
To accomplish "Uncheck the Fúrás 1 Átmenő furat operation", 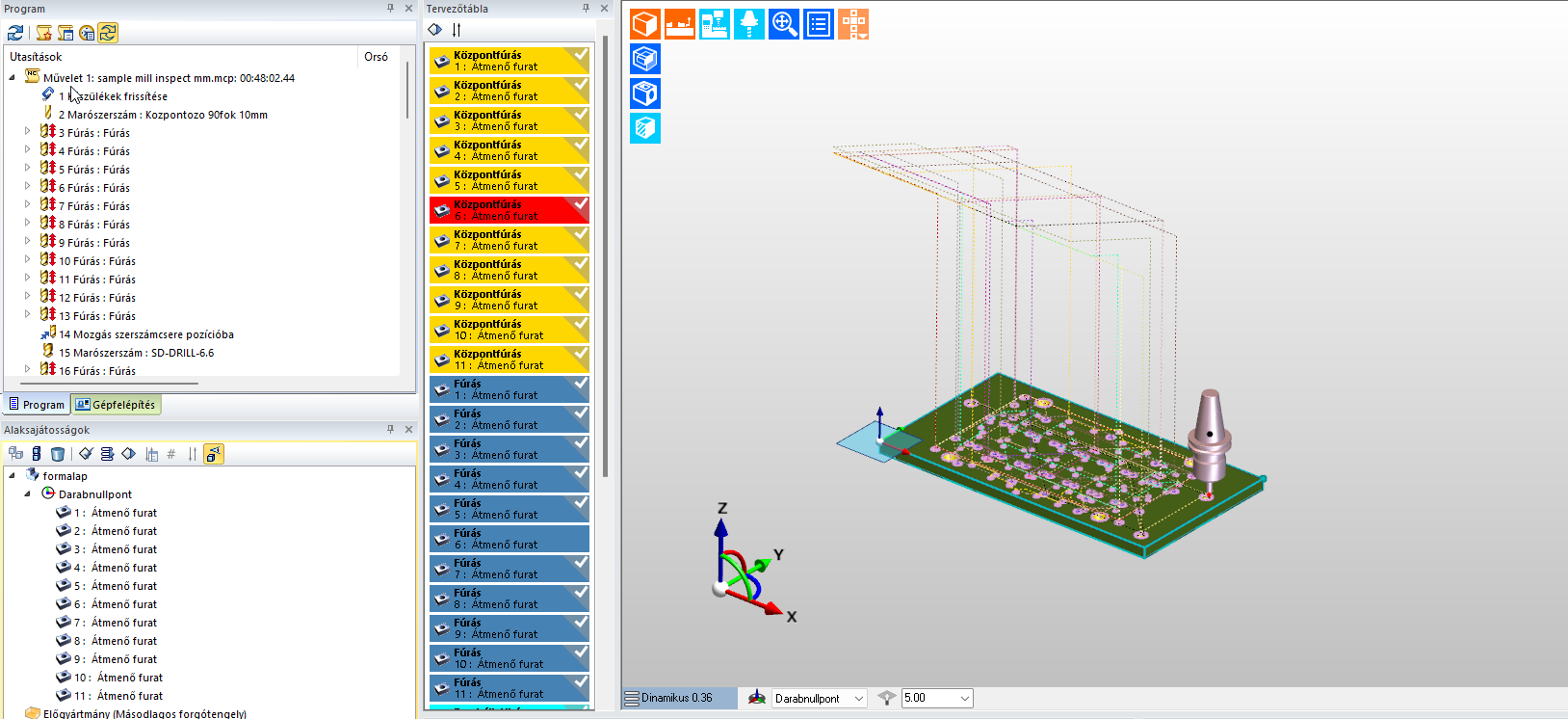I will pos(580,384).
